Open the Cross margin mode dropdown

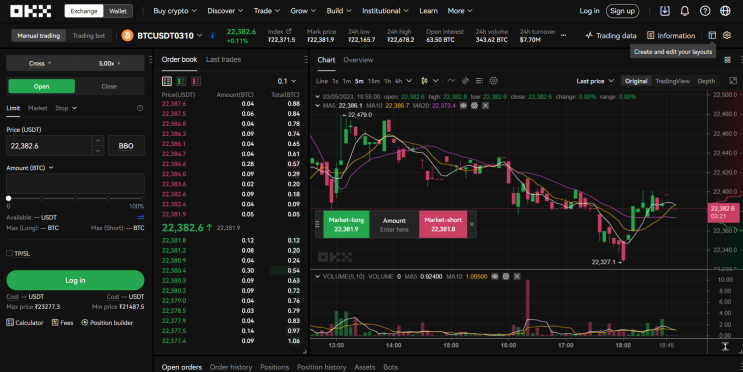tap(40, 63)
